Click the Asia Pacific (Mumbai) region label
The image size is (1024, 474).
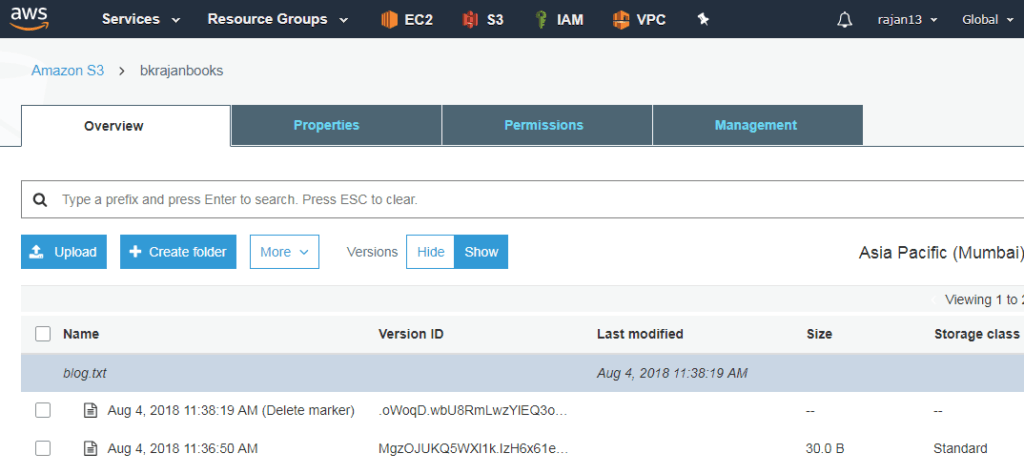941,253
